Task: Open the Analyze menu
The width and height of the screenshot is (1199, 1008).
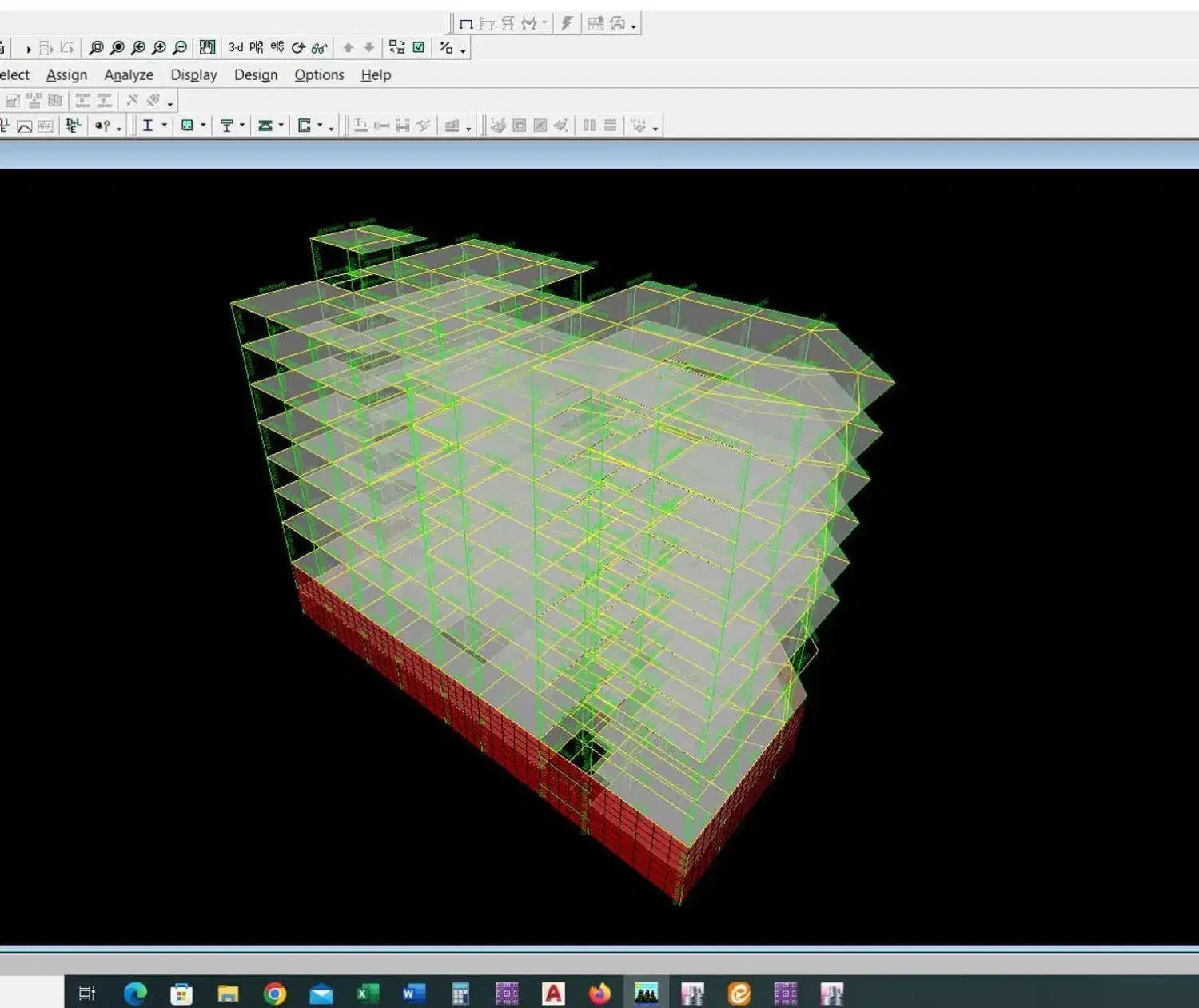Action: coord(129,75)
